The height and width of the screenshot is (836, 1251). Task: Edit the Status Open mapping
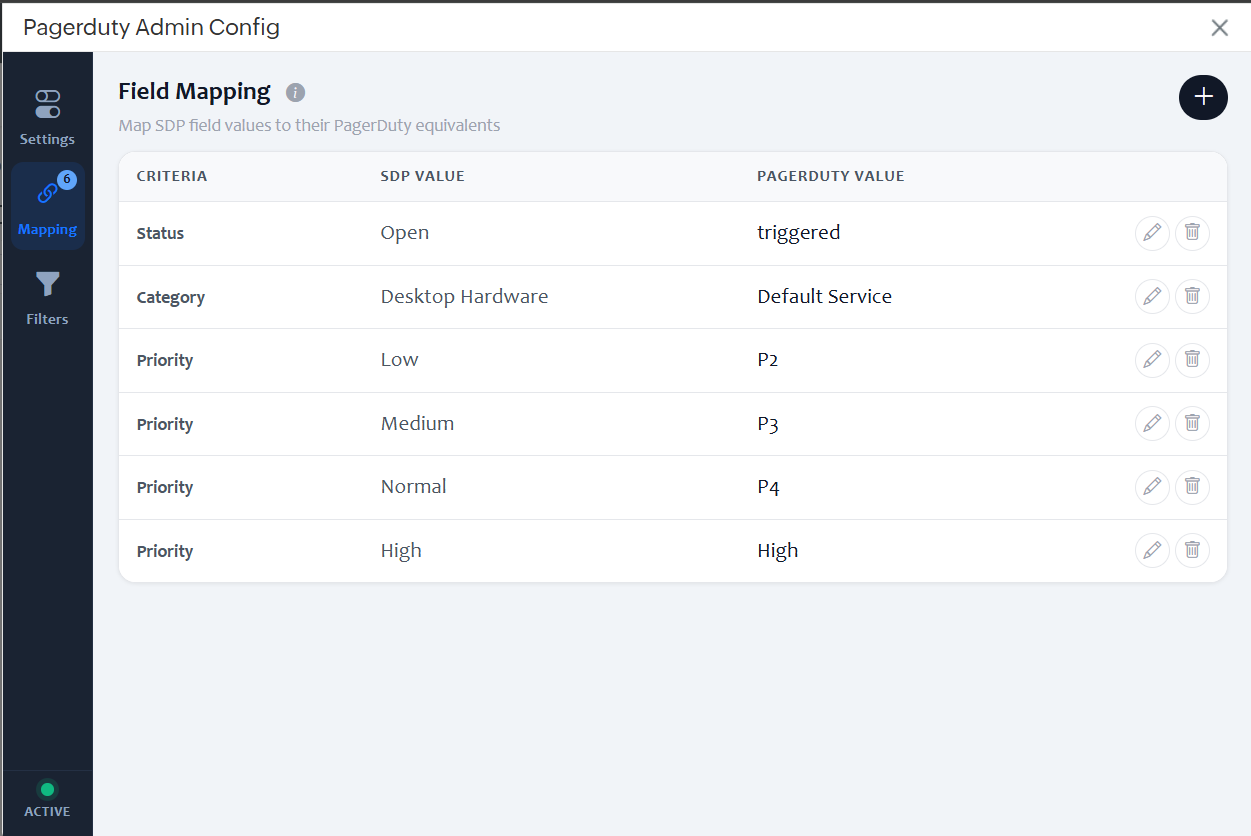[1152, 233]
